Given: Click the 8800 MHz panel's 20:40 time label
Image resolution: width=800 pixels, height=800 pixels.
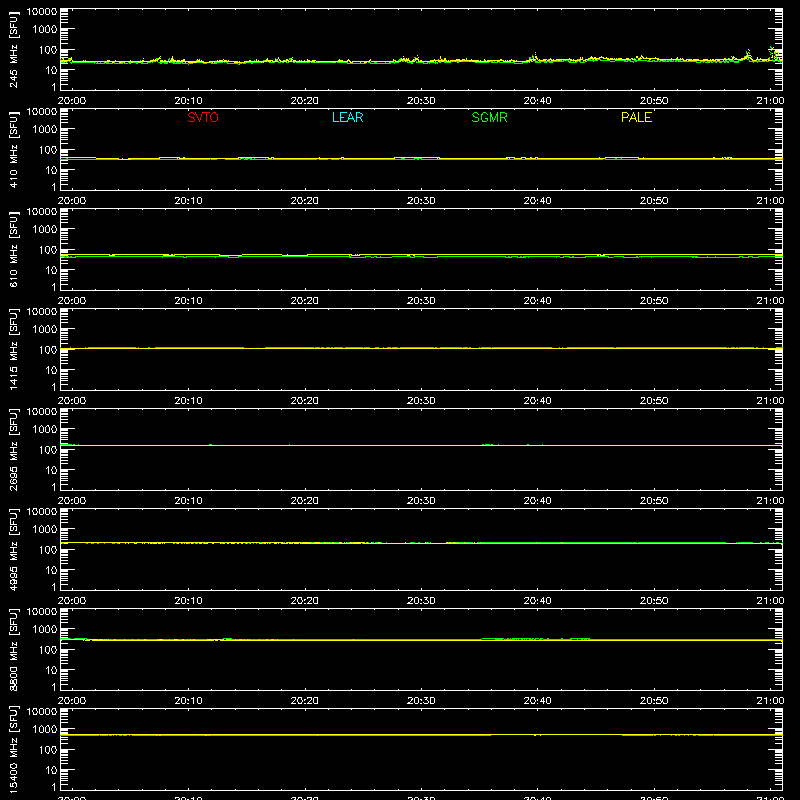Looking at the screenshot, I should [537, 701].
